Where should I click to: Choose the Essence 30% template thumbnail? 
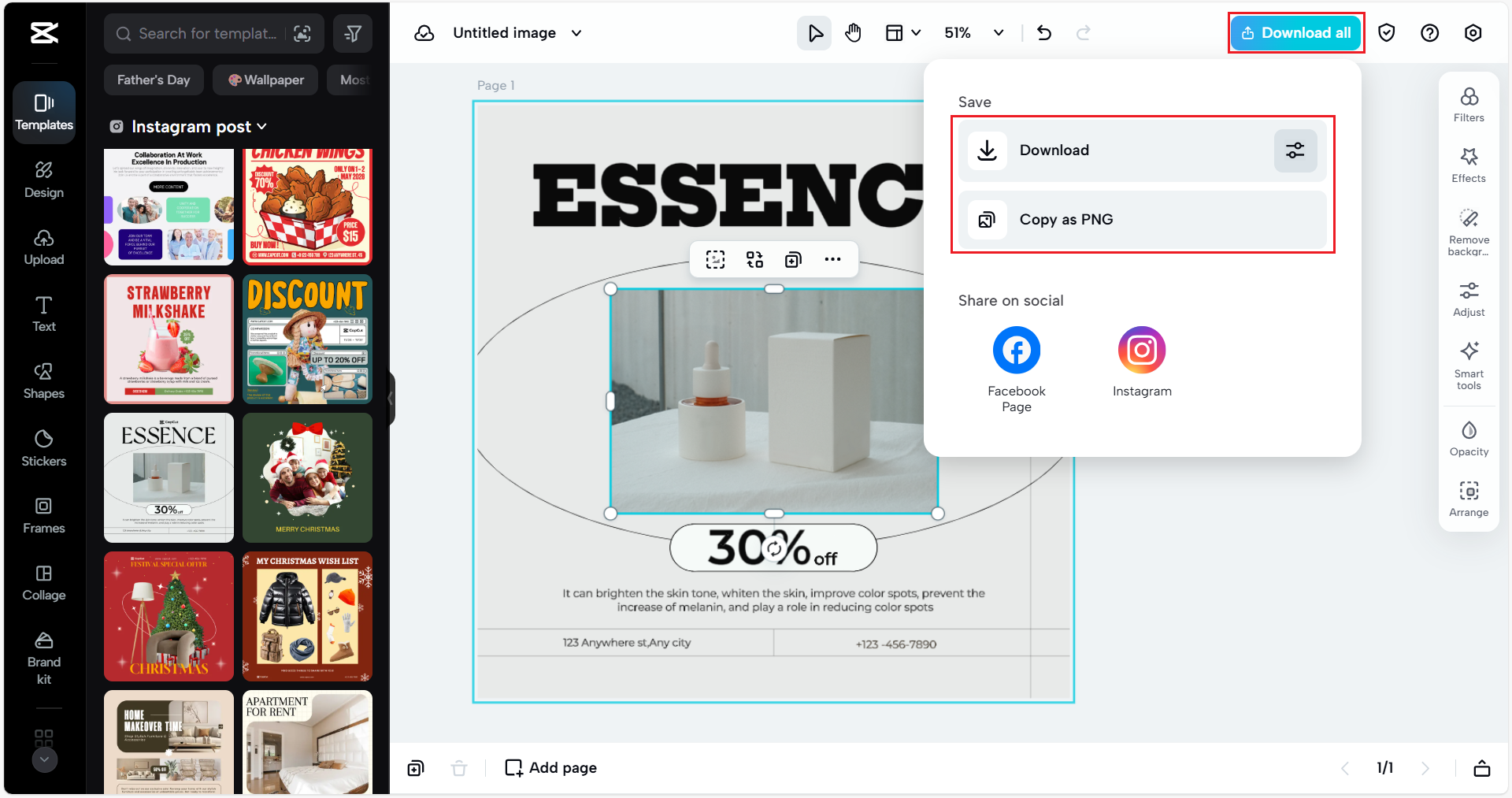[x=169, y=477]
